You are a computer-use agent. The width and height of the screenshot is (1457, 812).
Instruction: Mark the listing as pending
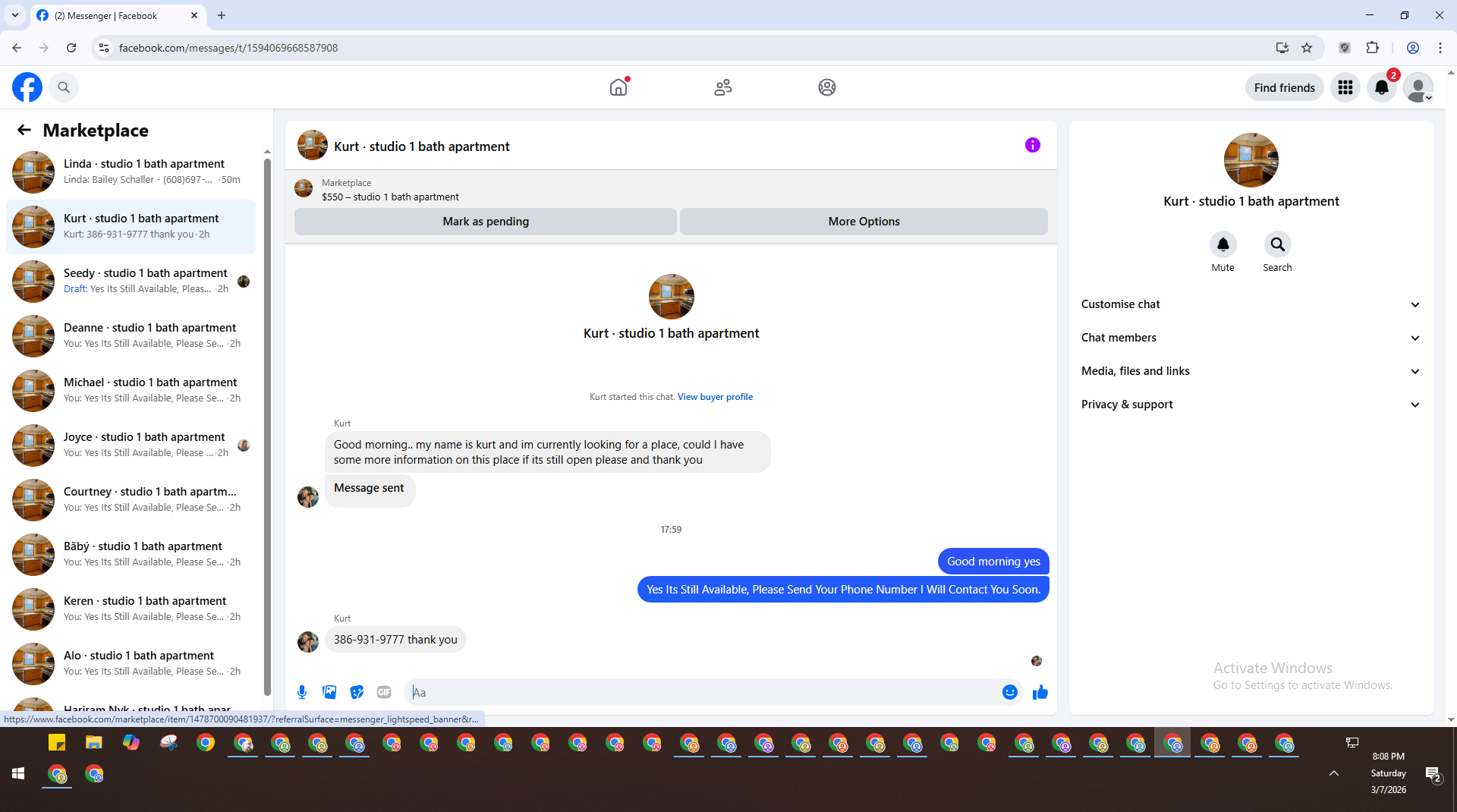486,222
